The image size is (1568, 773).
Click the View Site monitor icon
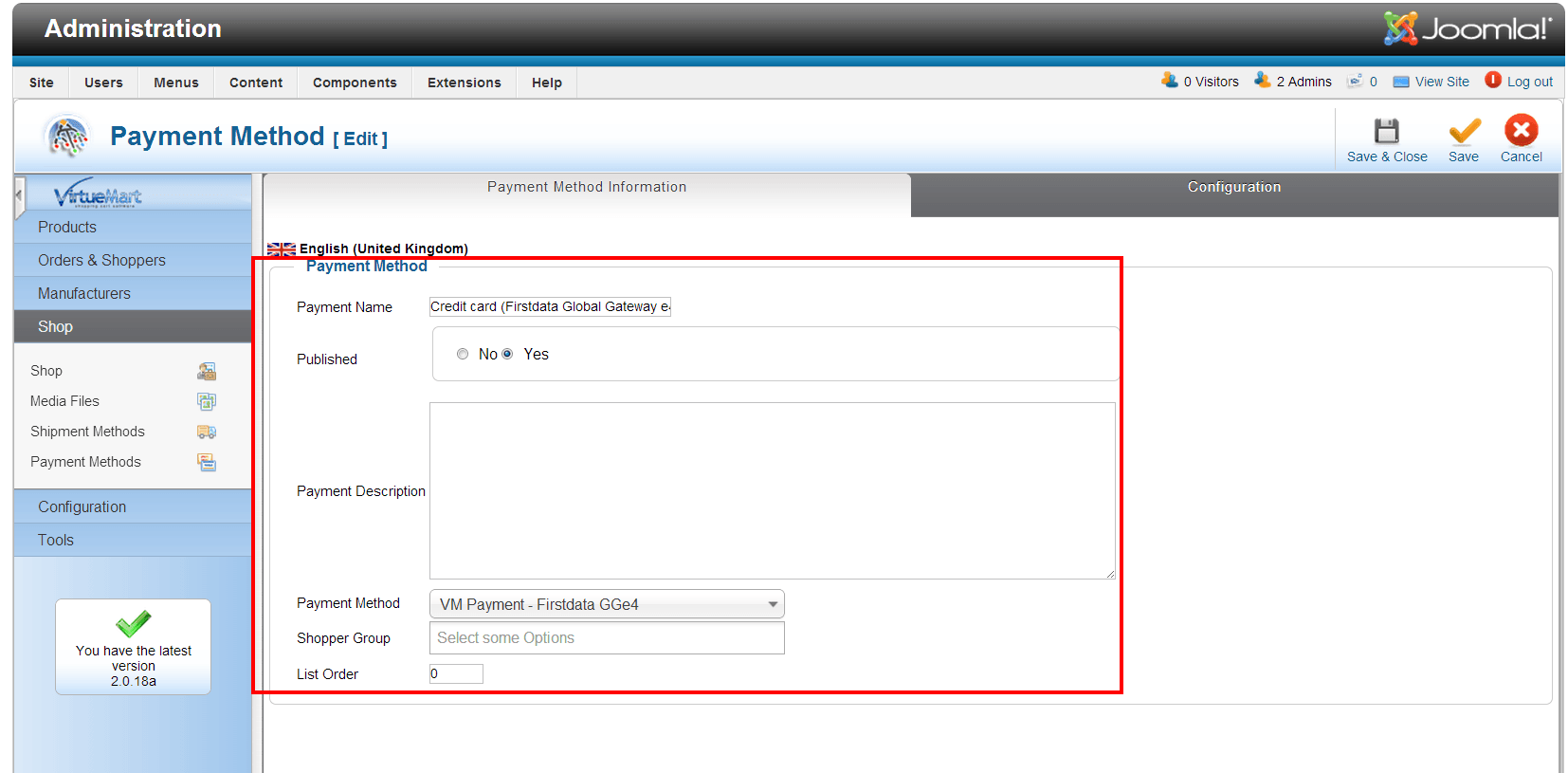point(1401,82)
